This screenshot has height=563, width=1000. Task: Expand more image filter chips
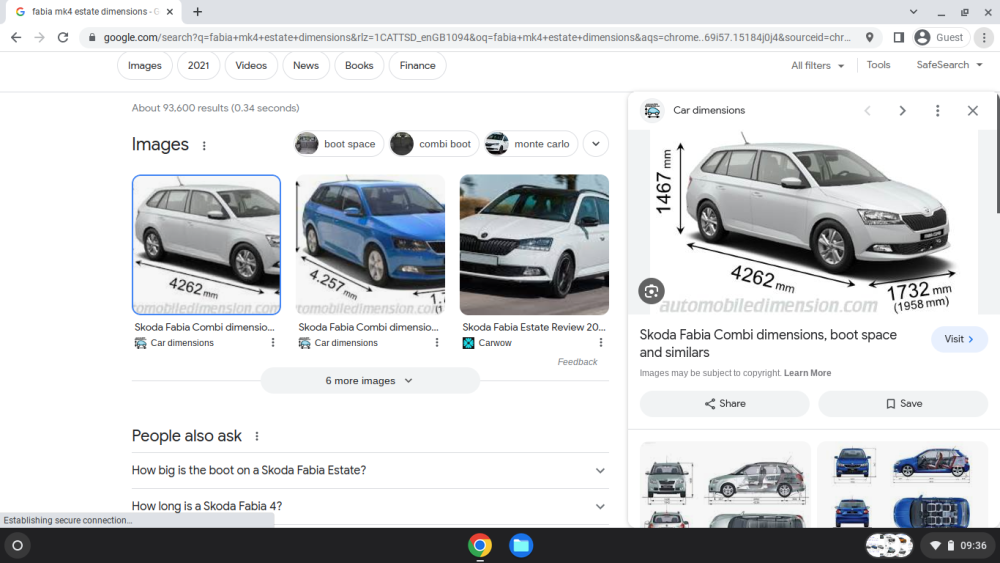(596, 144)
